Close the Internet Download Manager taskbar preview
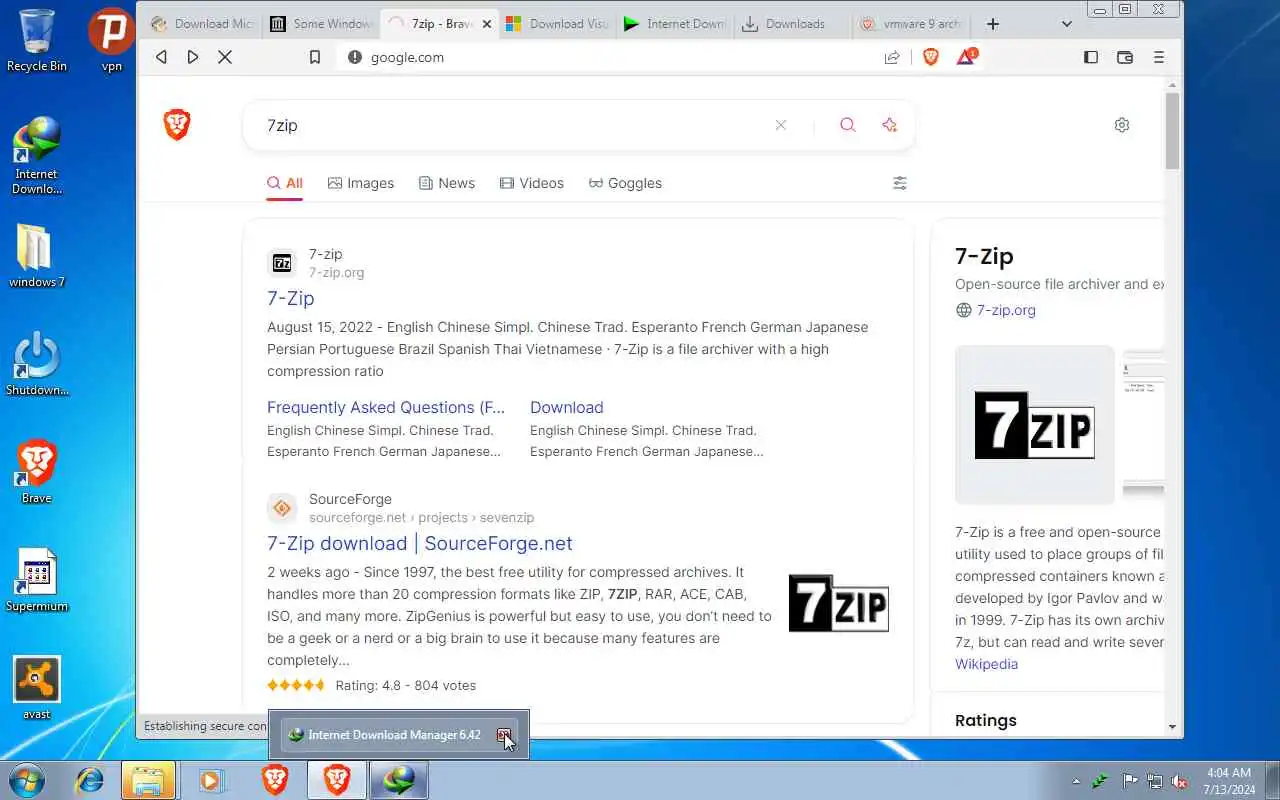 505,735
